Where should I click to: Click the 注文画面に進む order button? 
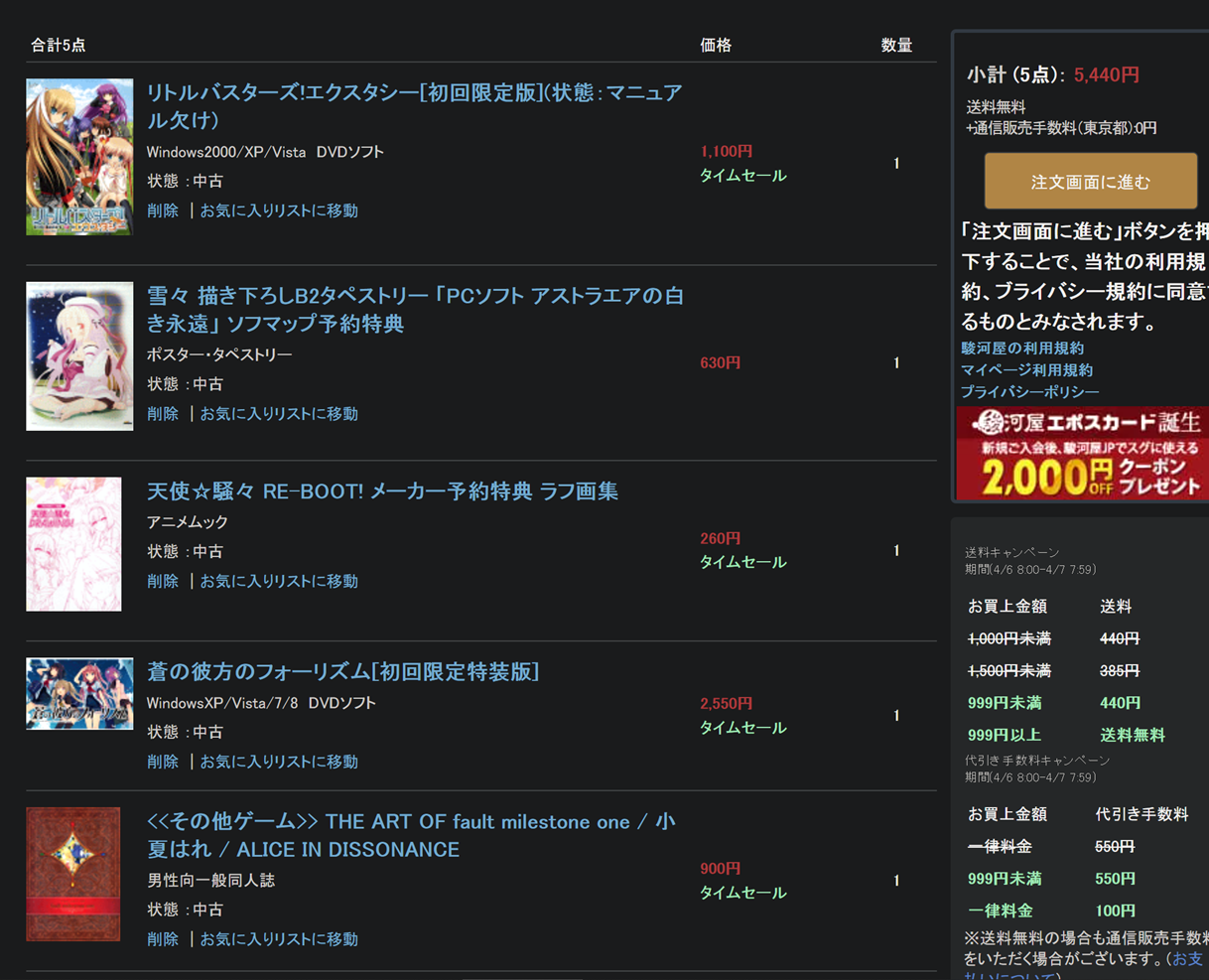click(x=1090, y=182)
